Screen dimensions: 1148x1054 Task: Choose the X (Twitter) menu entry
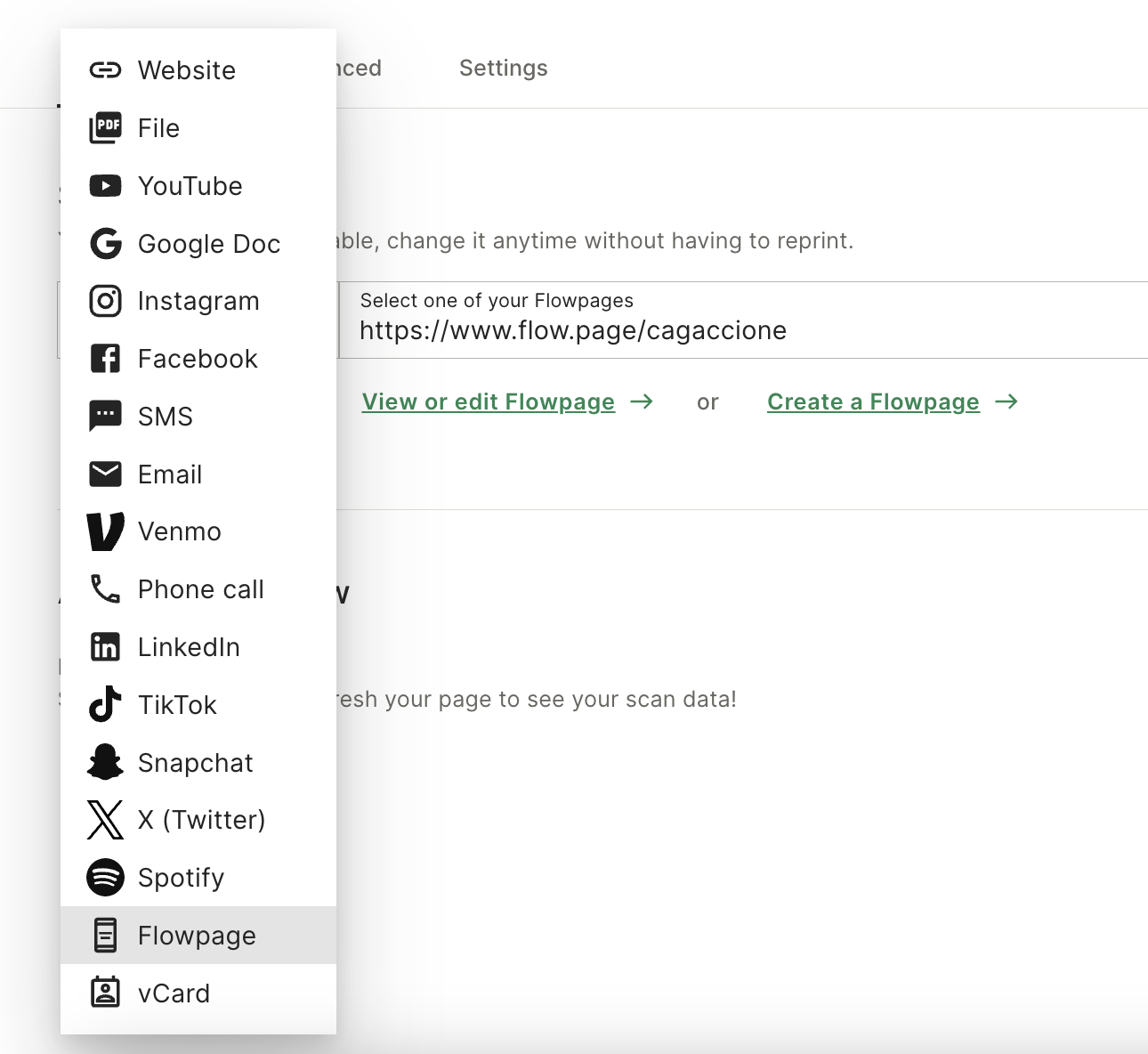tap(198, 820)
